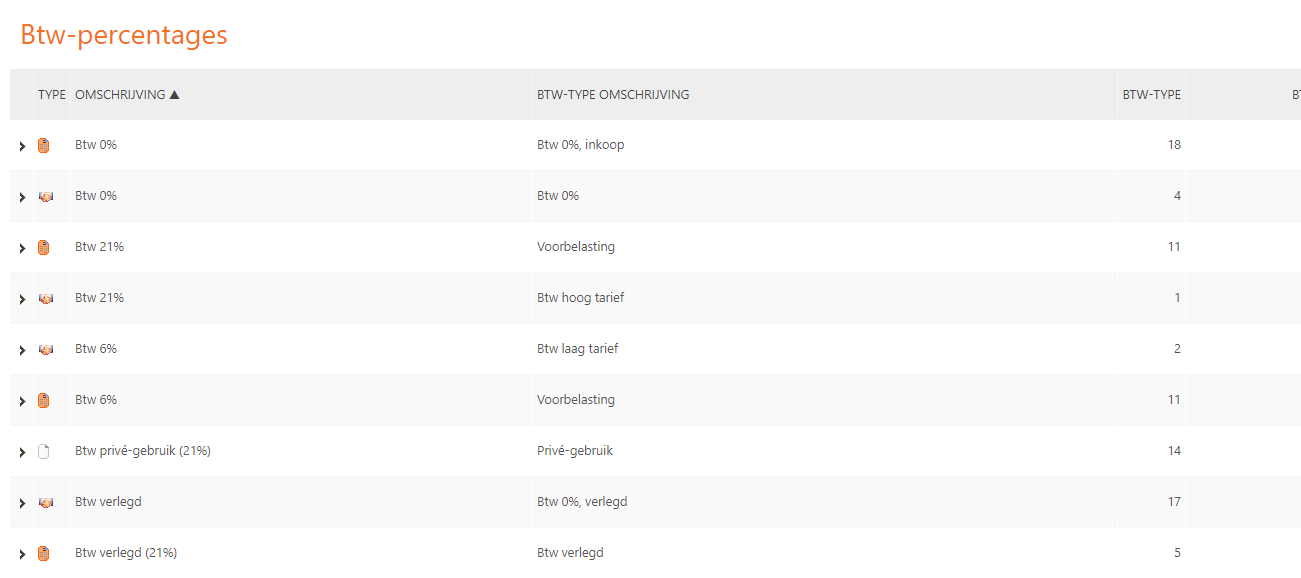Click the handshake icon for Btw hoog tarief
This screenshot has width=1301, height=578.
pyautogui.click(x=45, y=299)
